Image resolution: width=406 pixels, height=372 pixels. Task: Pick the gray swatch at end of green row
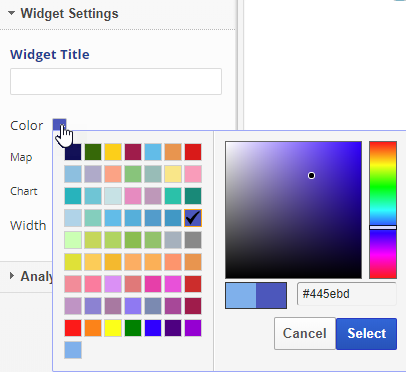coord(193,240)
